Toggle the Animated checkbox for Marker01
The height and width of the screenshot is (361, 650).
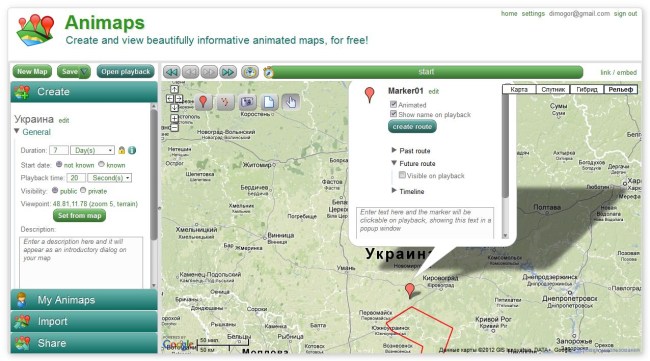(393, 104)
